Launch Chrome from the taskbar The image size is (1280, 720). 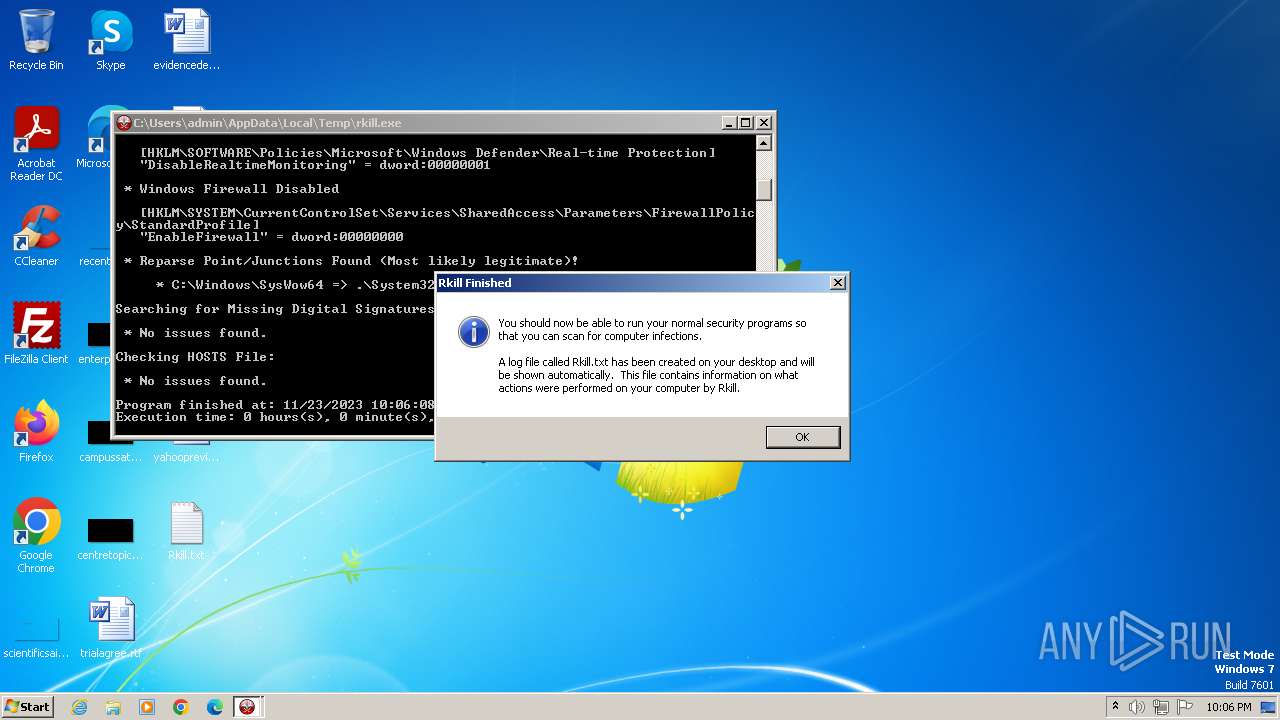coord(181,706)
